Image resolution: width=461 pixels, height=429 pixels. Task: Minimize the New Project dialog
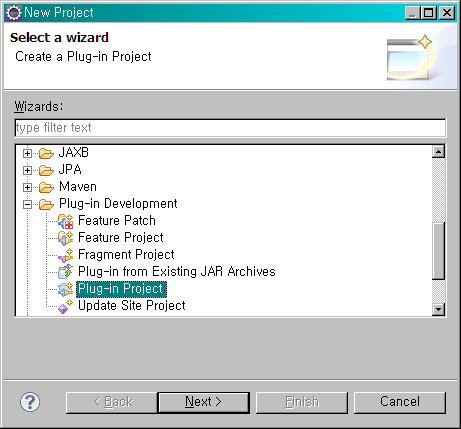point(413,13)
